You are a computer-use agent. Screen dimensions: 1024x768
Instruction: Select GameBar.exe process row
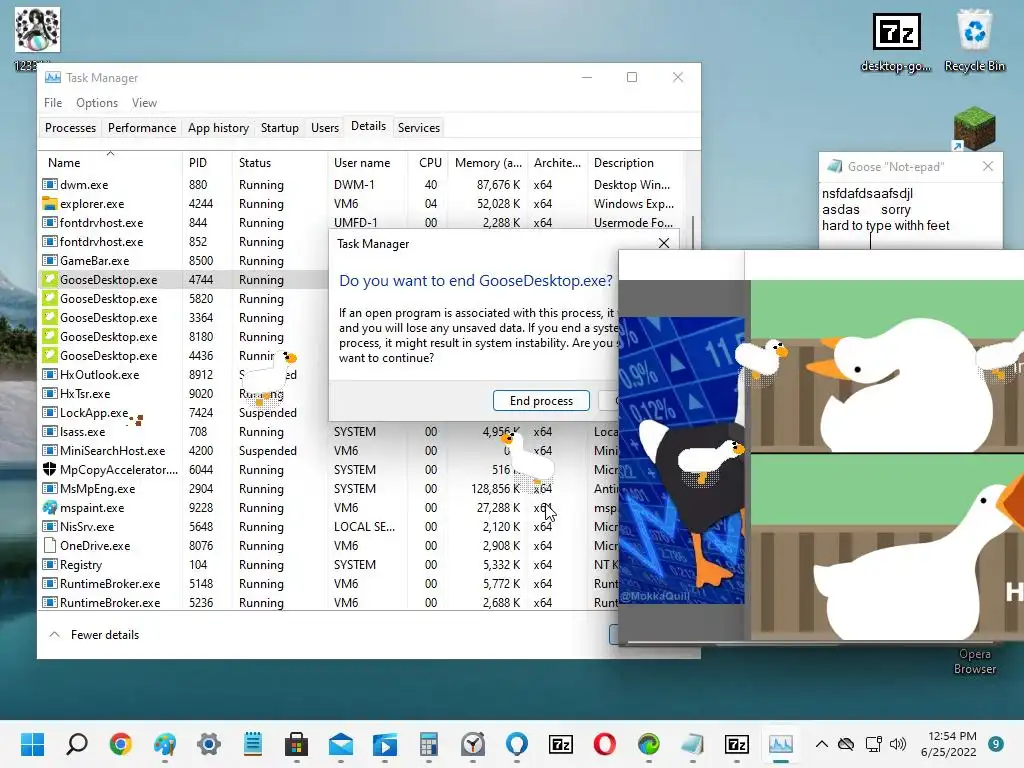point(184,261)
